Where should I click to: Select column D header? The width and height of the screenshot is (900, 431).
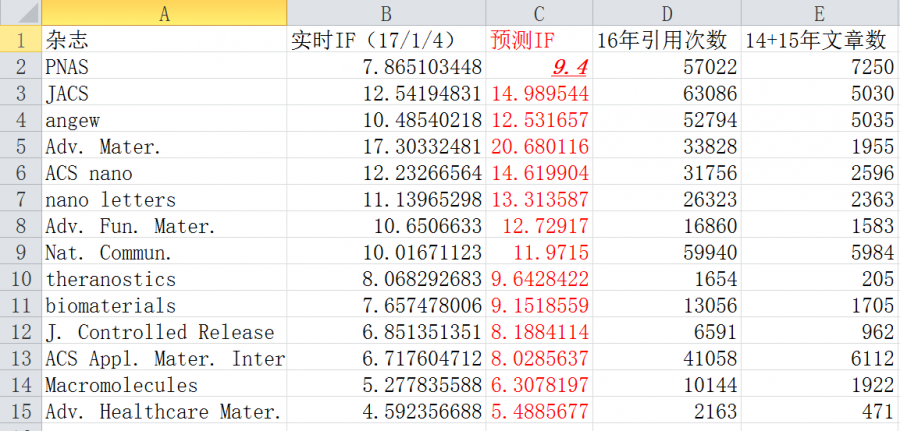point(666,13)
